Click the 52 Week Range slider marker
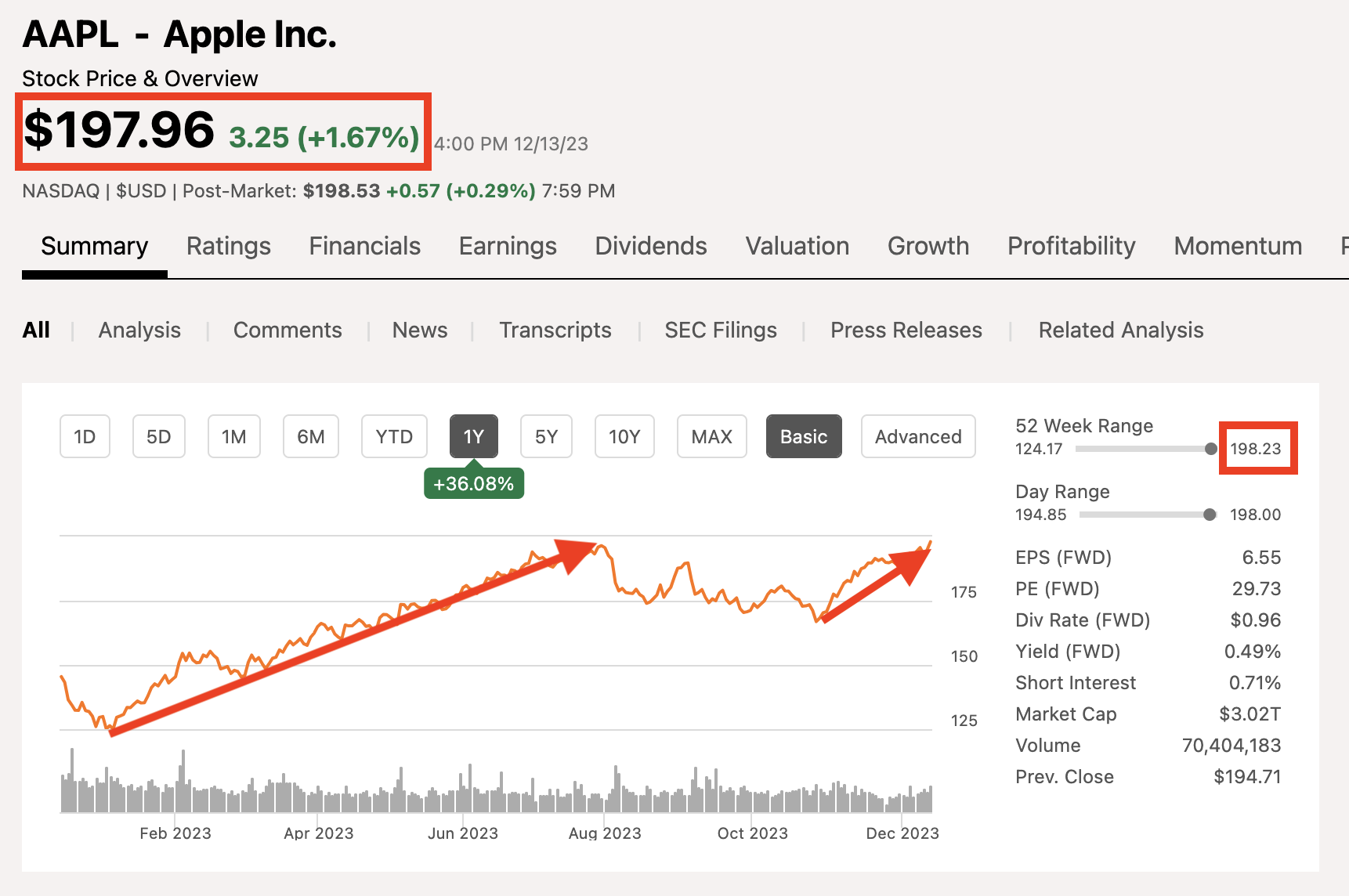1349x896 pixels. click(1211, 449)
